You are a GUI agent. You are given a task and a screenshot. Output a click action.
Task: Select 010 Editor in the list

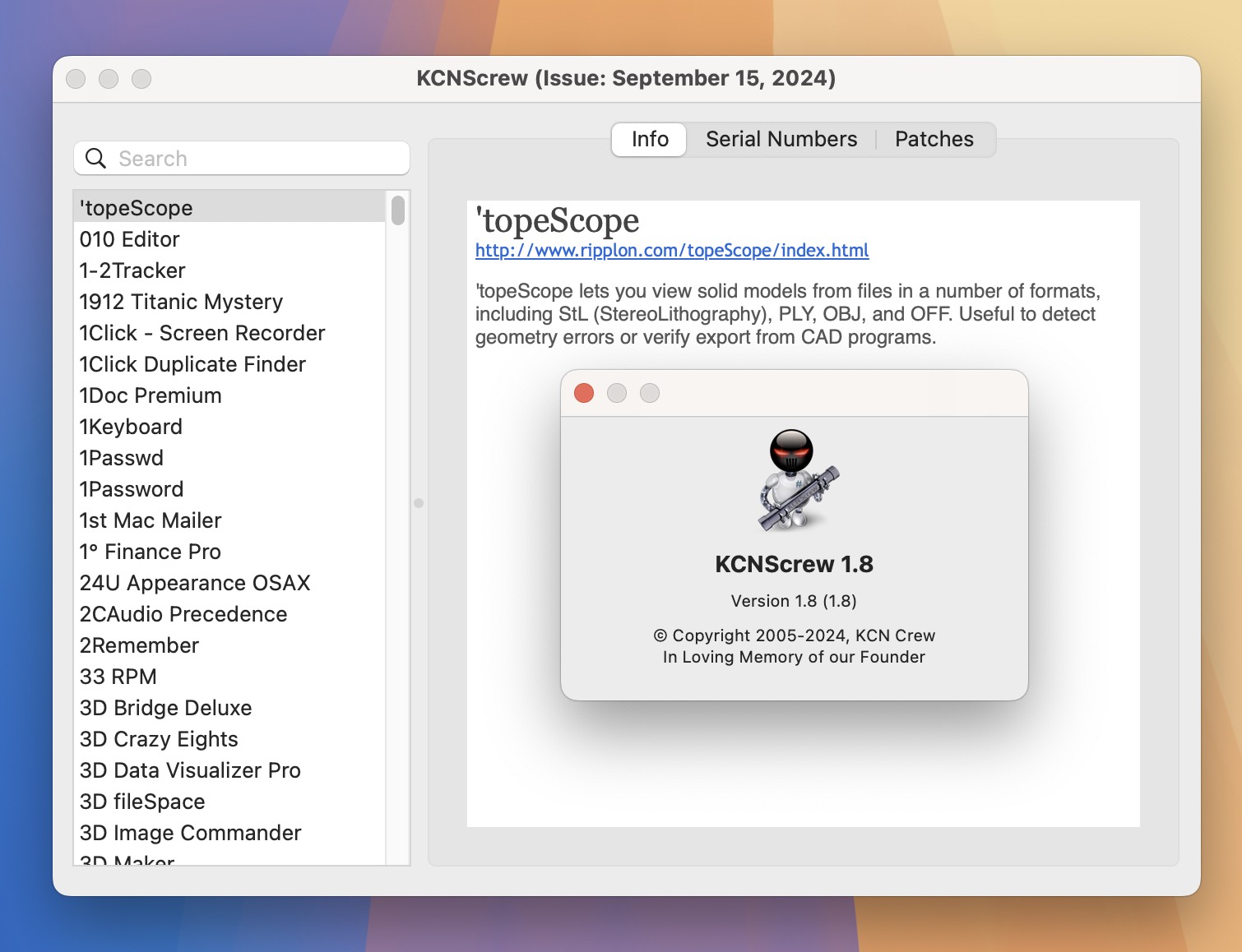pos(229,239)
